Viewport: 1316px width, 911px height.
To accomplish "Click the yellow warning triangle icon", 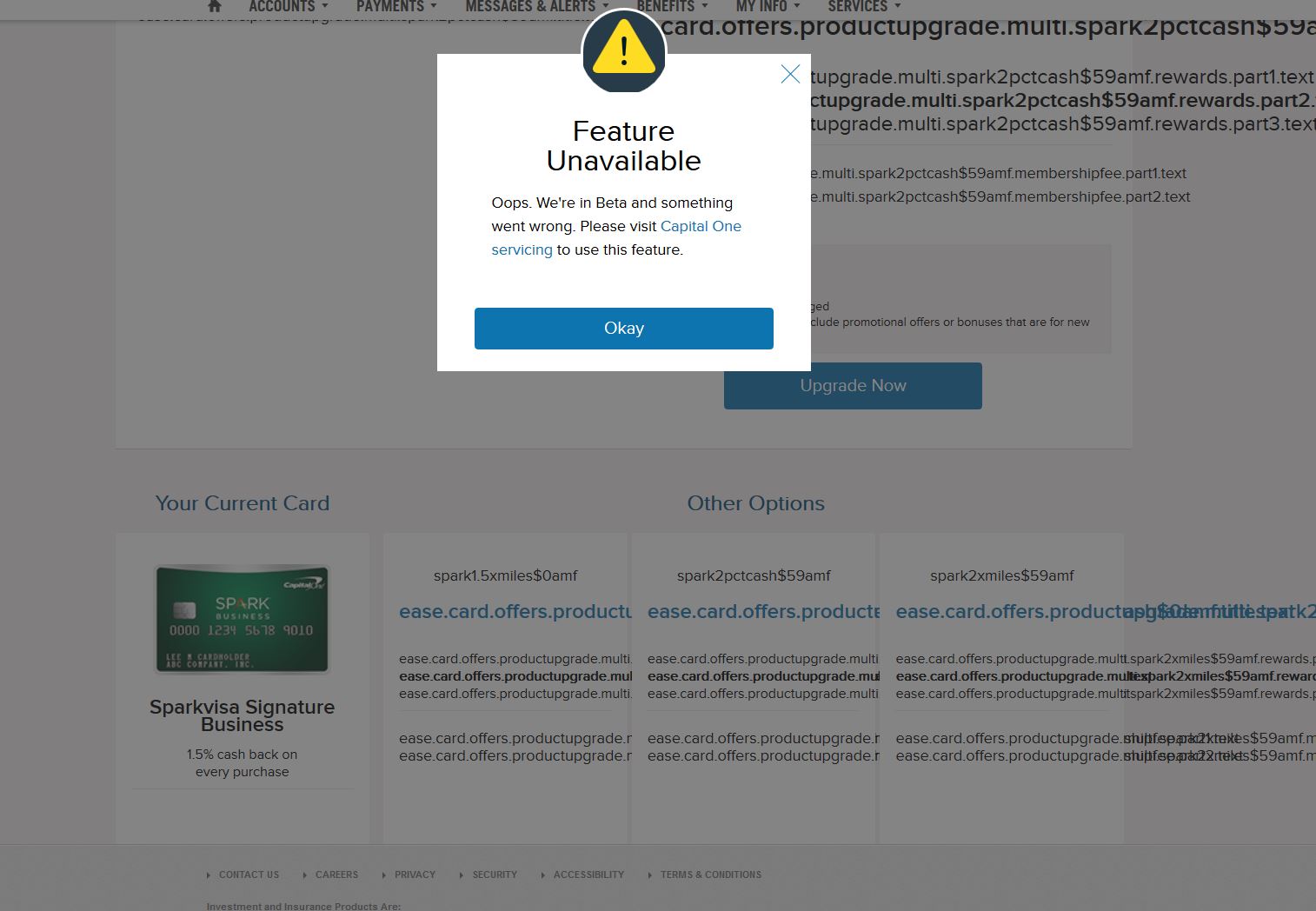I will [623, 51].
